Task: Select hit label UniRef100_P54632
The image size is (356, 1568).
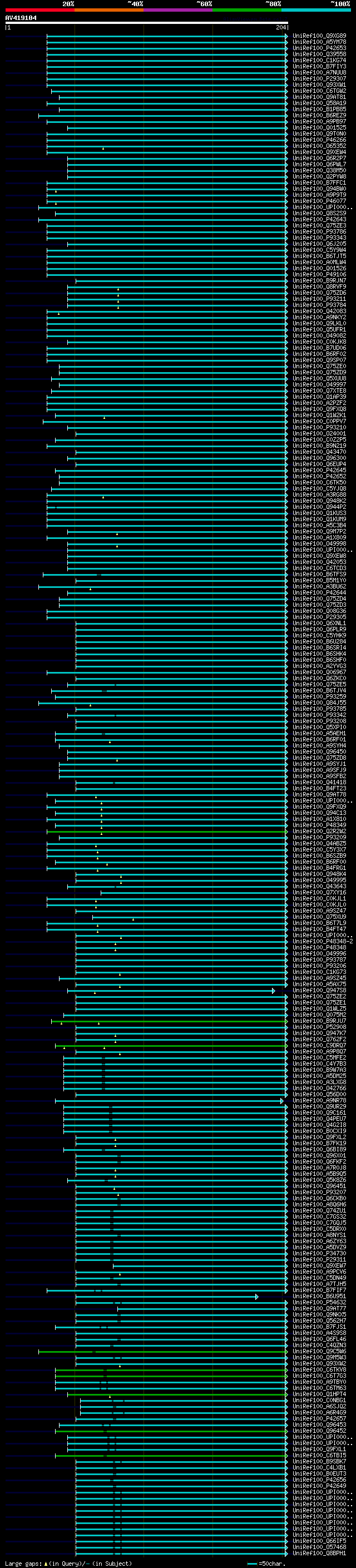Action: [x=319, y=1303]
